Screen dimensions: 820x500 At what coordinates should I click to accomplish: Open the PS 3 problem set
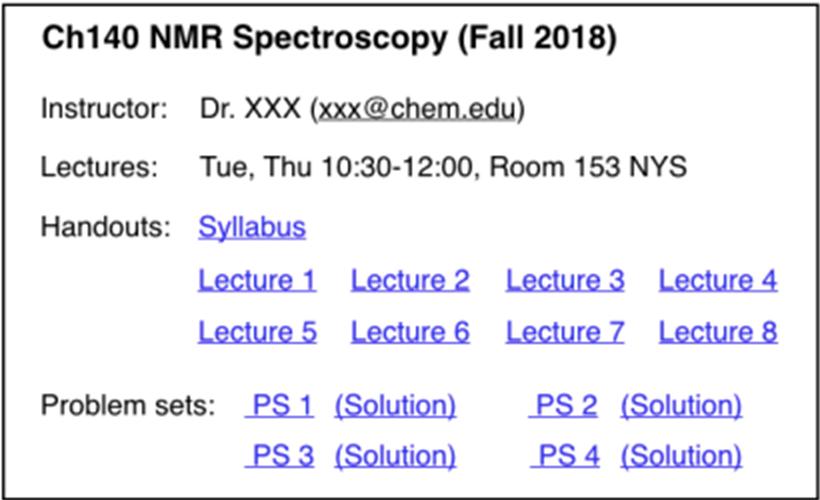(279, 456)
